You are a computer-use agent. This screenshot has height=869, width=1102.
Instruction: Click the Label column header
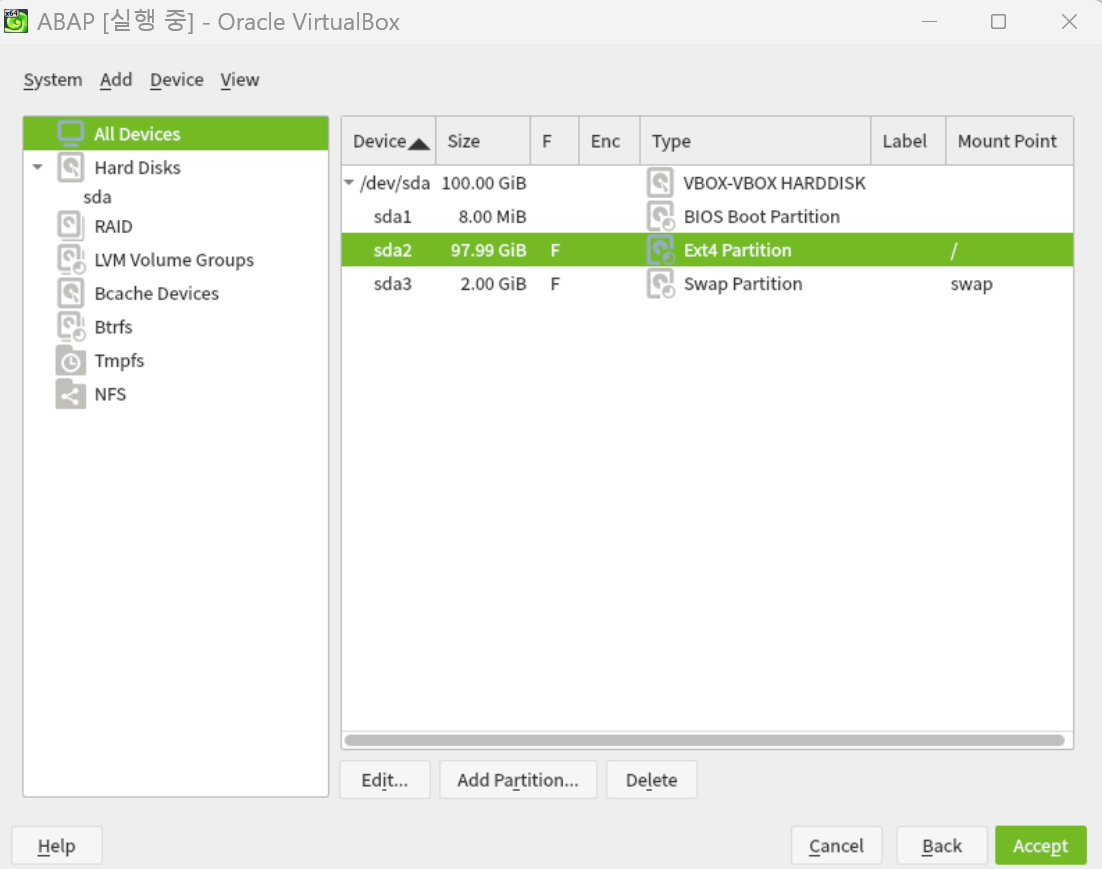[908, 141]
